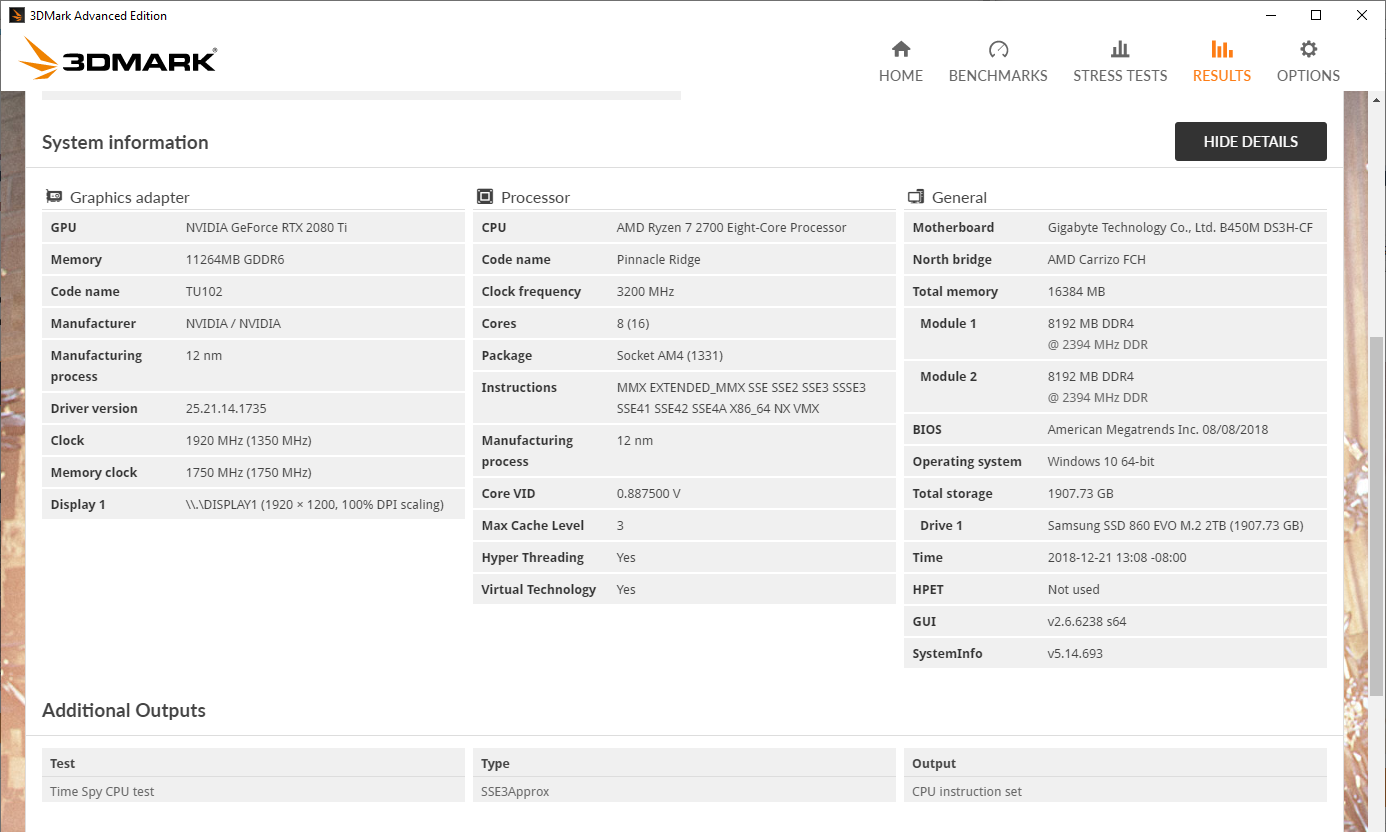
Task: Open Options with the gear icon
Action: 1308,49
